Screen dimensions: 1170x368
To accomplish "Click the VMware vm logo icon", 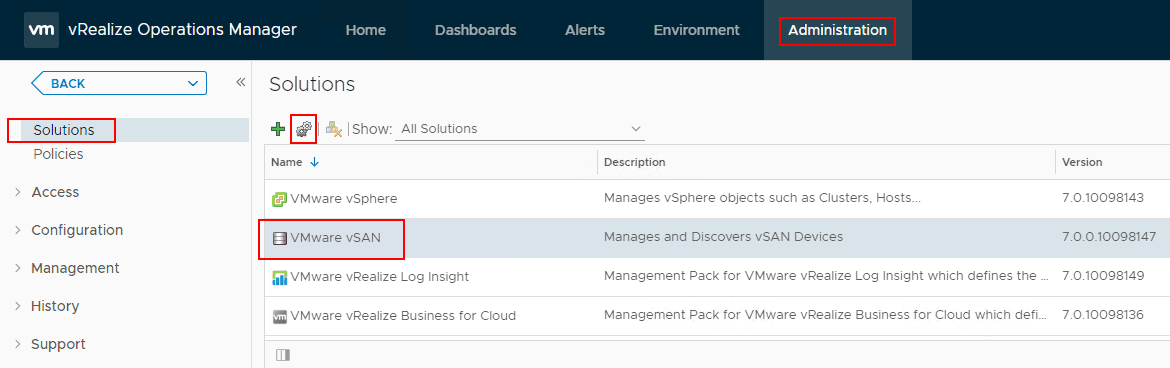I will click(x=41, y=30).
